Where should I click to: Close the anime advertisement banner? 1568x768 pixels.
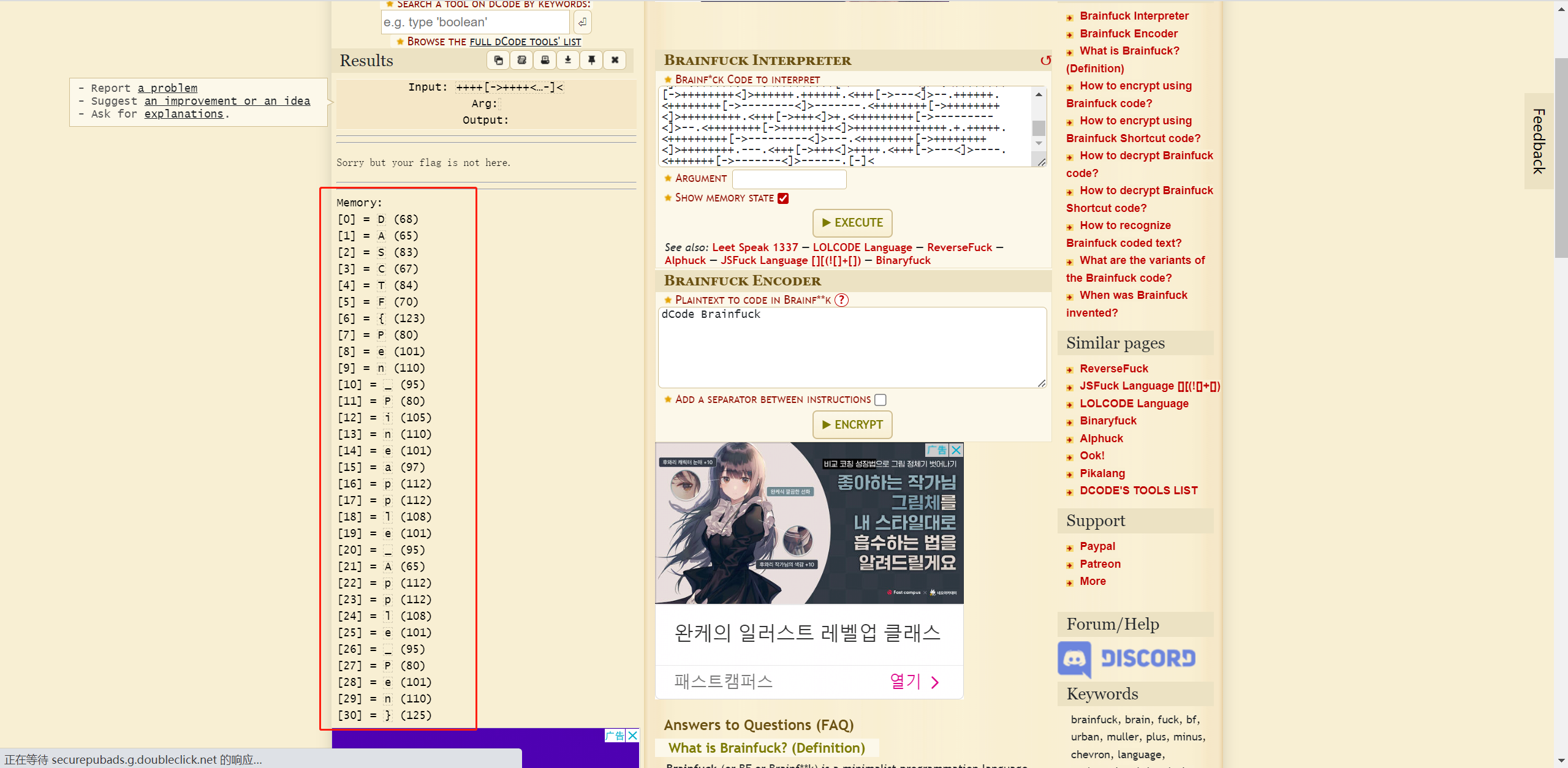956,450
